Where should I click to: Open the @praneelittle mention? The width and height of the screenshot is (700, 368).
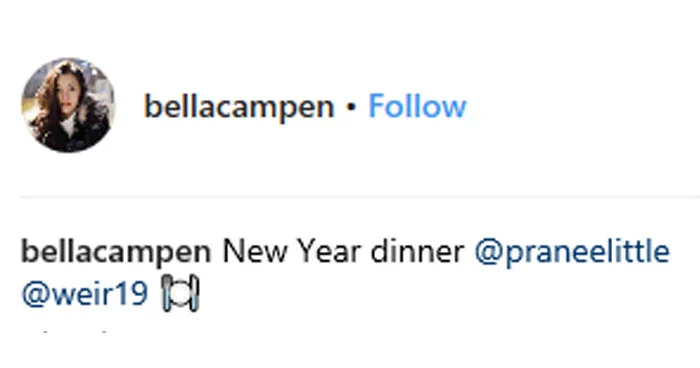(x=572, y=252)
